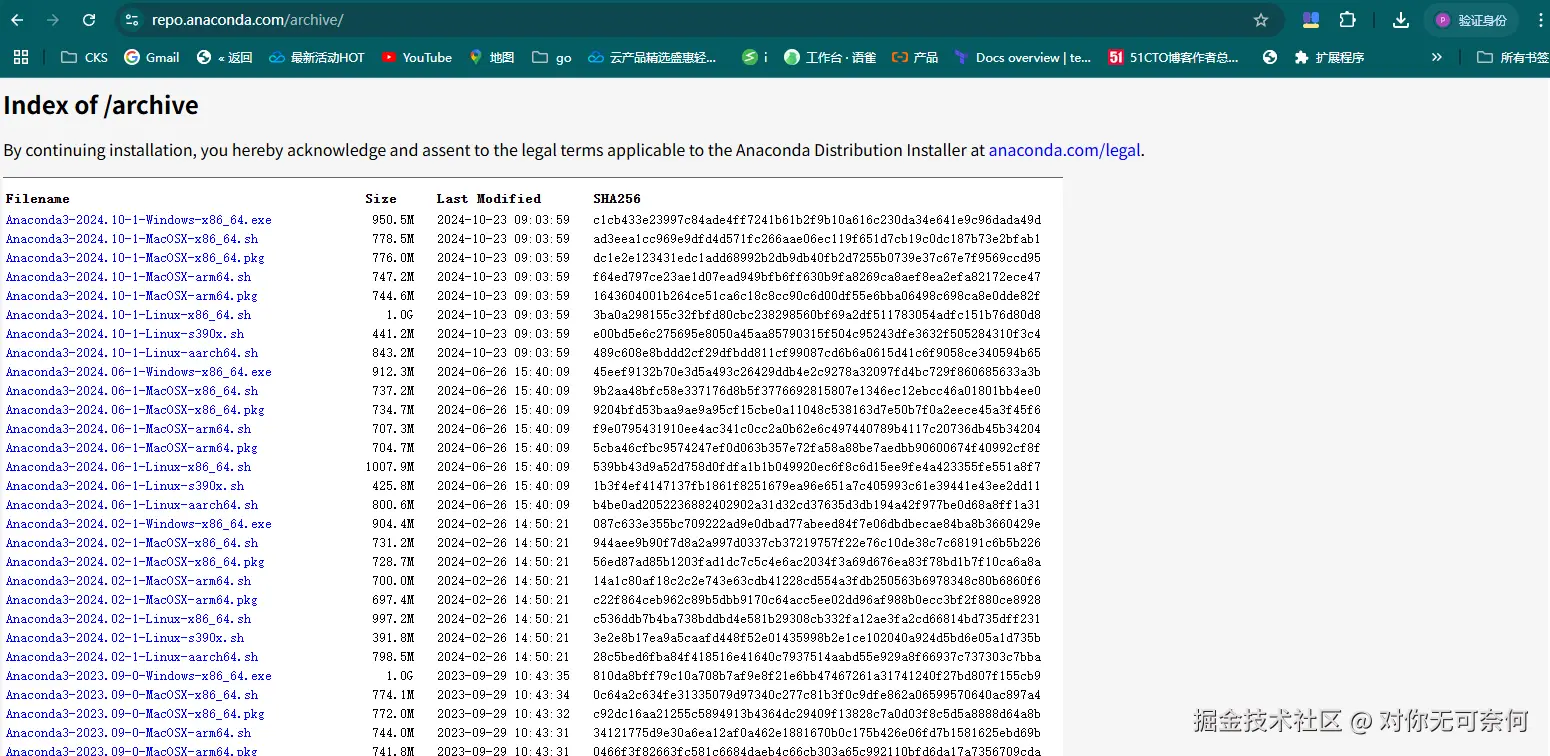Open the extensions puzzle icon in toolbar
Viewport: 1550px width, 756px height.
pyautogui.click(x=1347, y=20)
